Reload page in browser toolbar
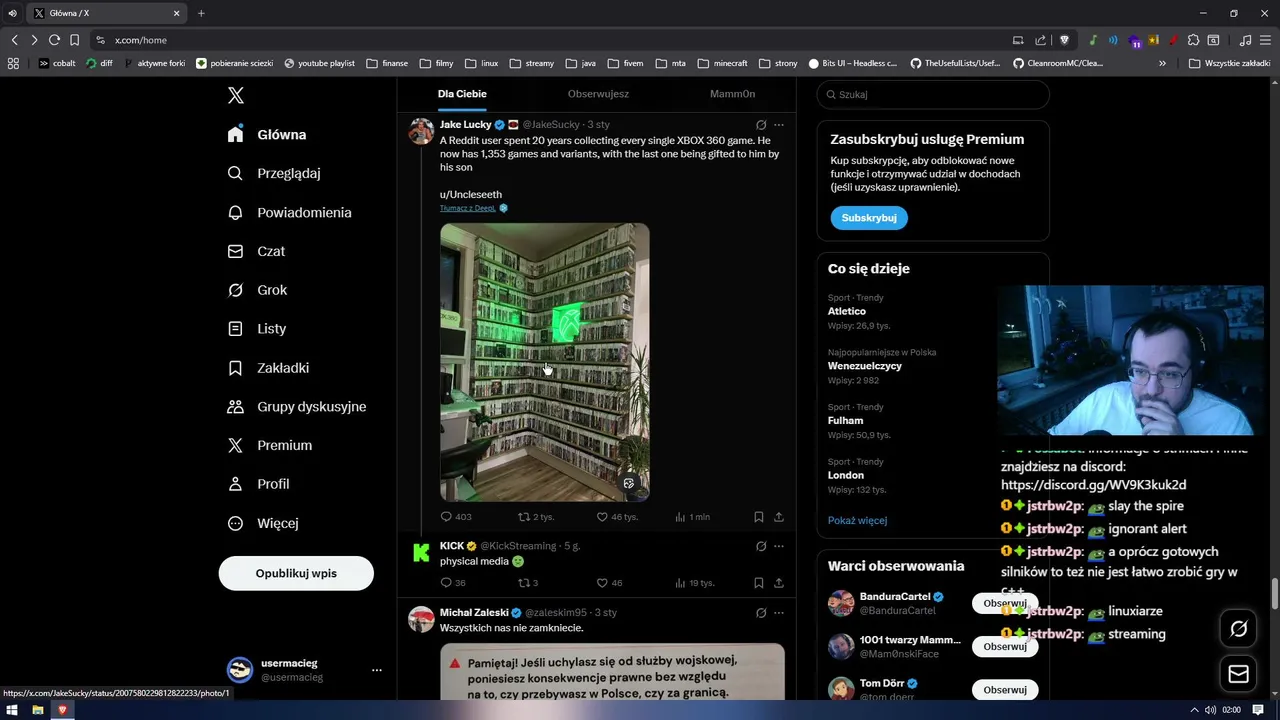 [54, 40]
